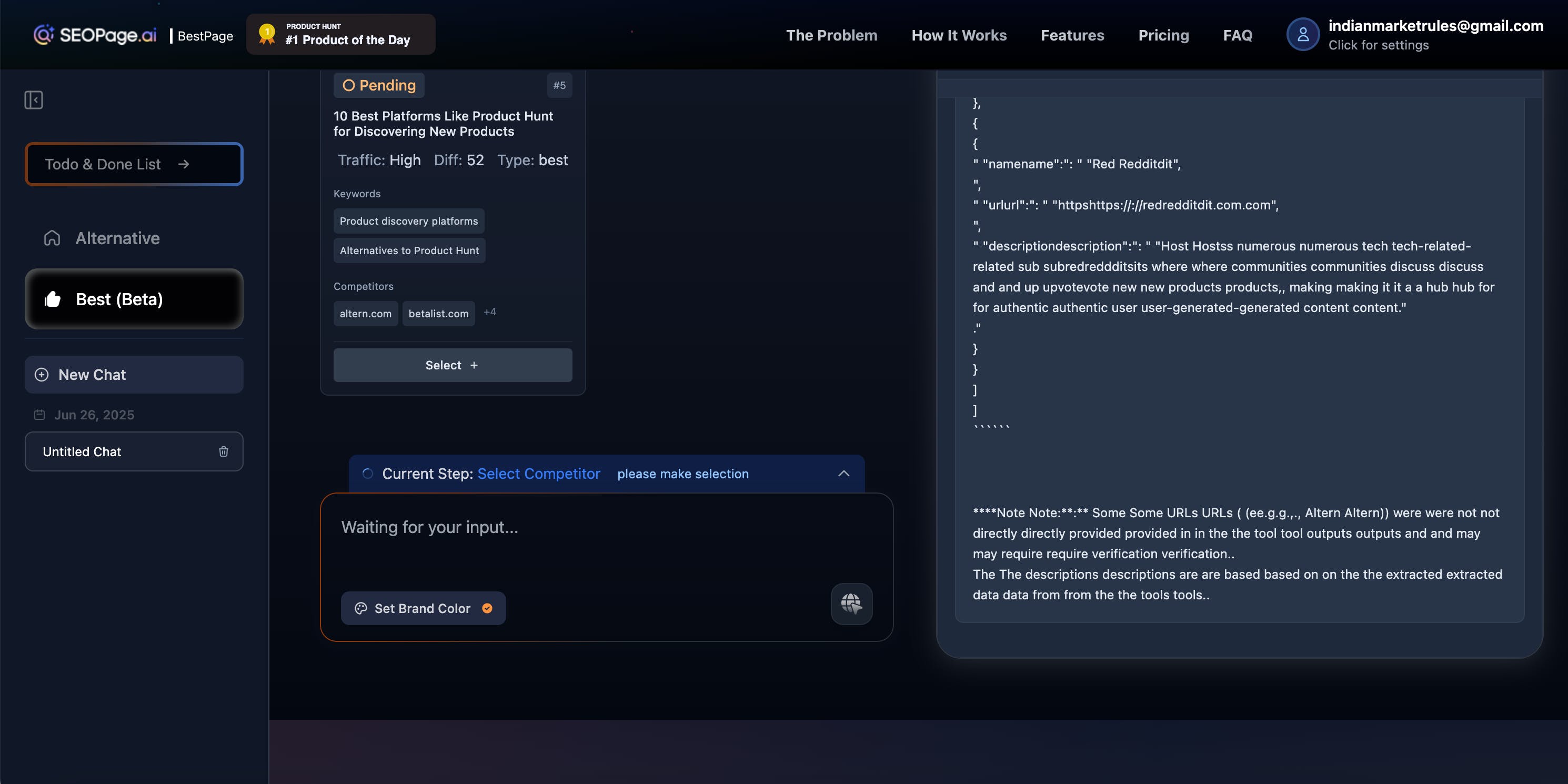Start a New Chat
The height and width of the screenshot is (784, 1568).
tap(134, 374)
